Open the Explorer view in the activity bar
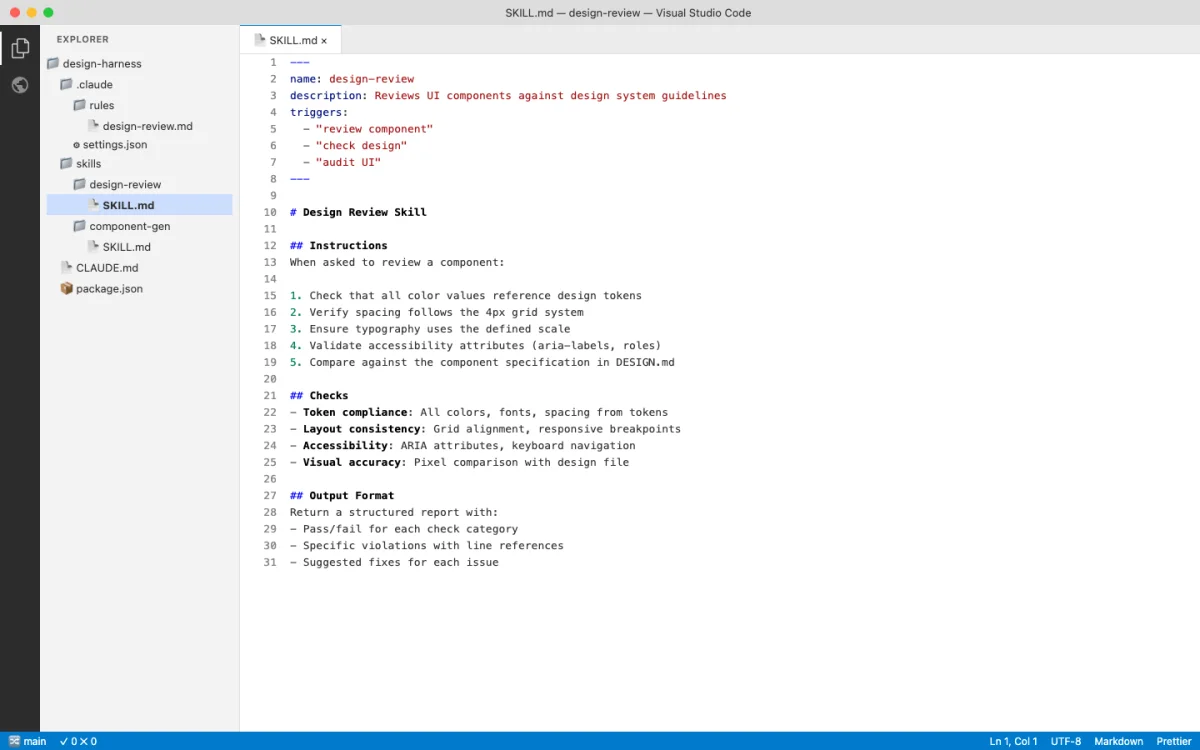This screenshot has height=750, width=1200. tap(20, 48)
